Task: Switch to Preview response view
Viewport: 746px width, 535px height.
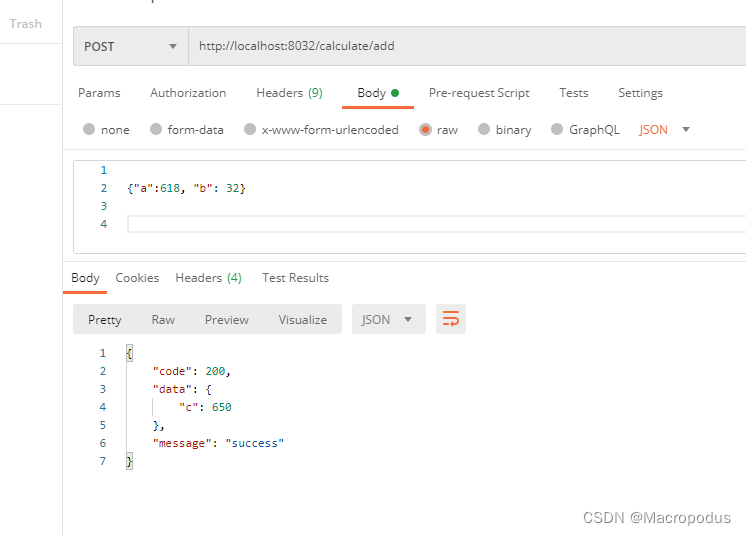Action: [226, 320]
